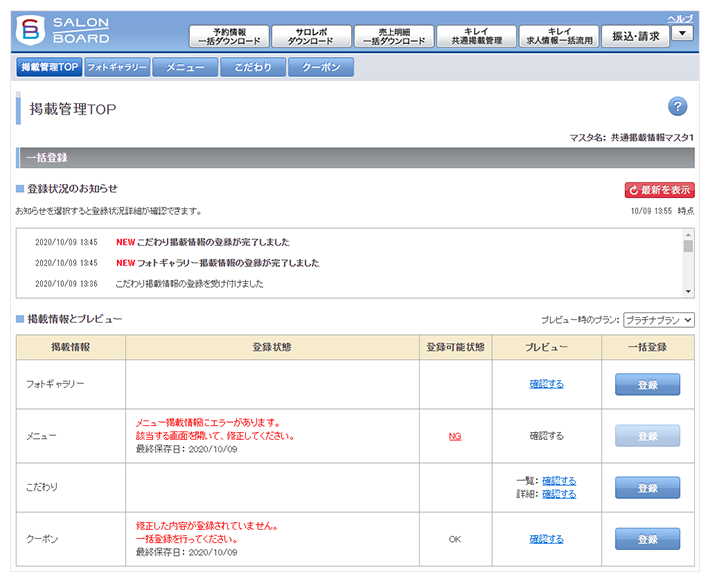Click 確認する preview link for フォトギャラリー
This screenshot has height=582, width=710.
pyautogui.click(x=546, y=384)
